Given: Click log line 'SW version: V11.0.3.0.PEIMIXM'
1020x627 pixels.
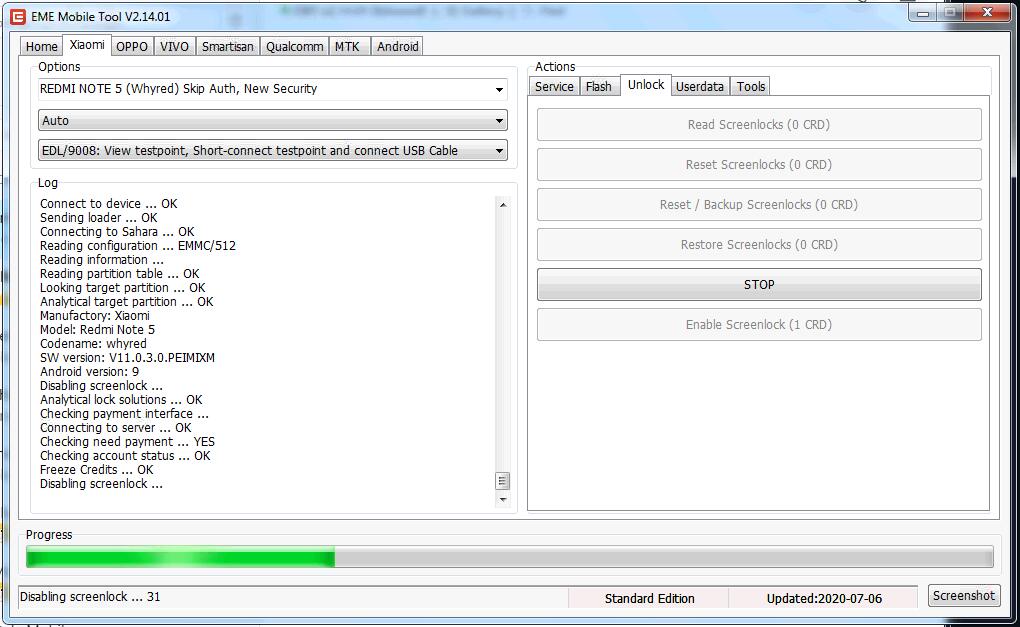Looking at the screenshot, I should tap(127, 358).
